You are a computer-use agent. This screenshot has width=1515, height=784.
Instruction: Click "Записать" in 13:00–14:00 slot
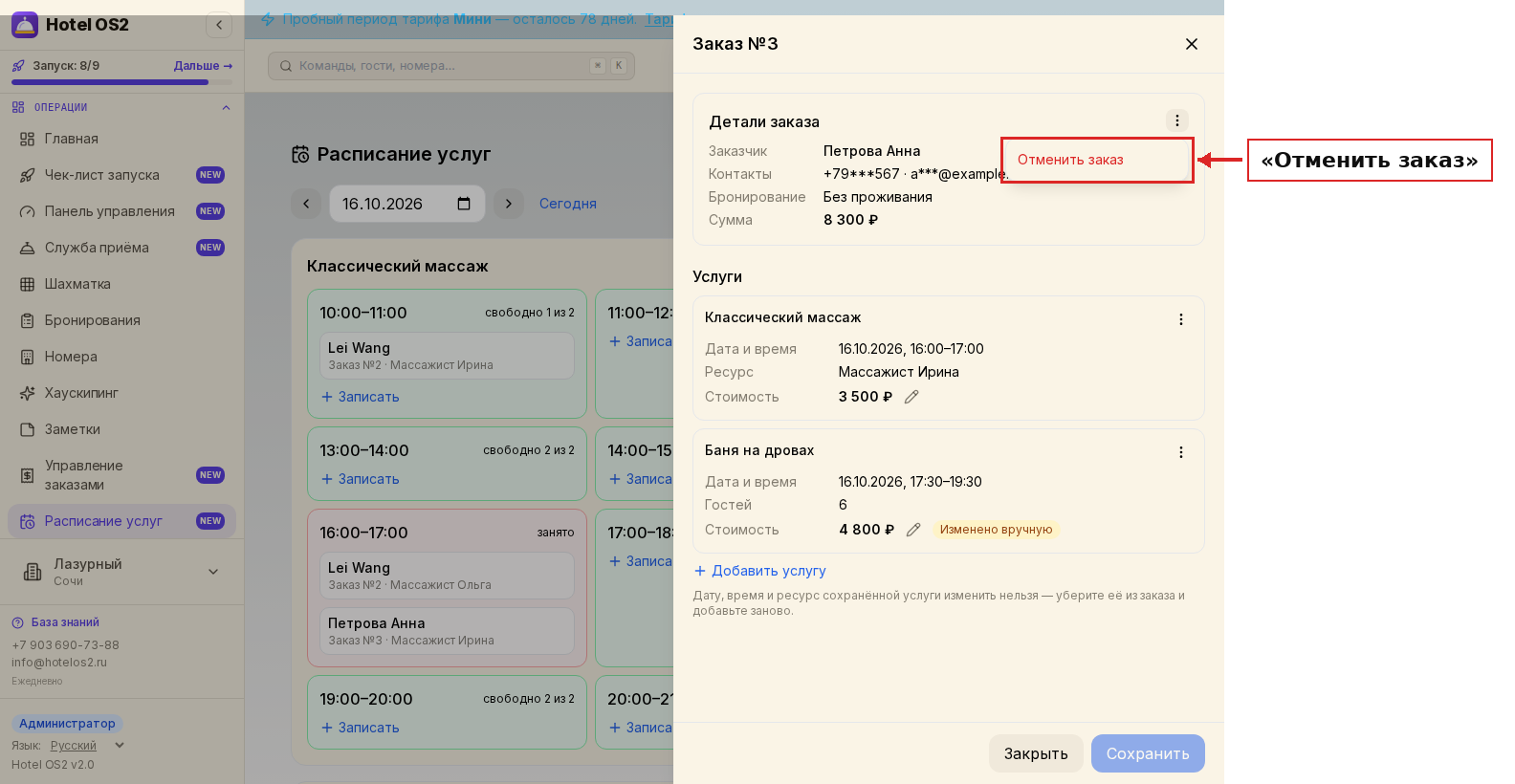click(x=360, y=479)
